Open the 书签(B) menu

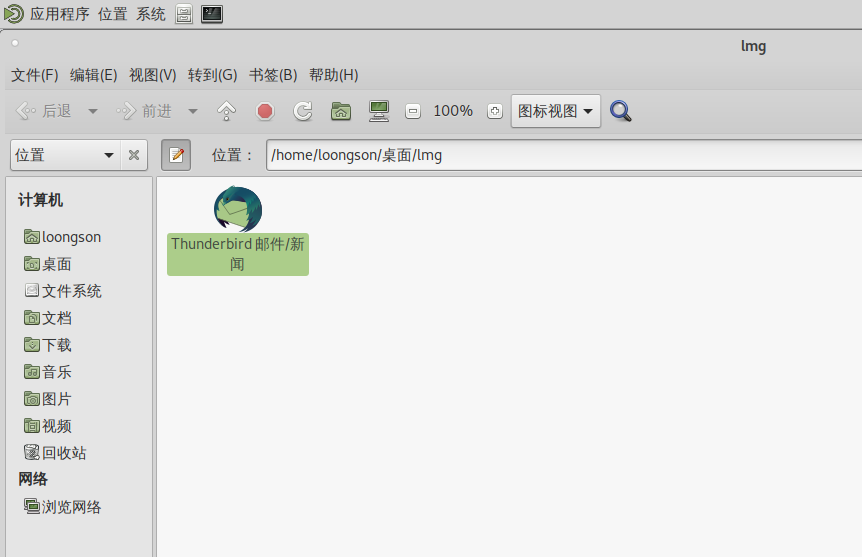[273, 75]
